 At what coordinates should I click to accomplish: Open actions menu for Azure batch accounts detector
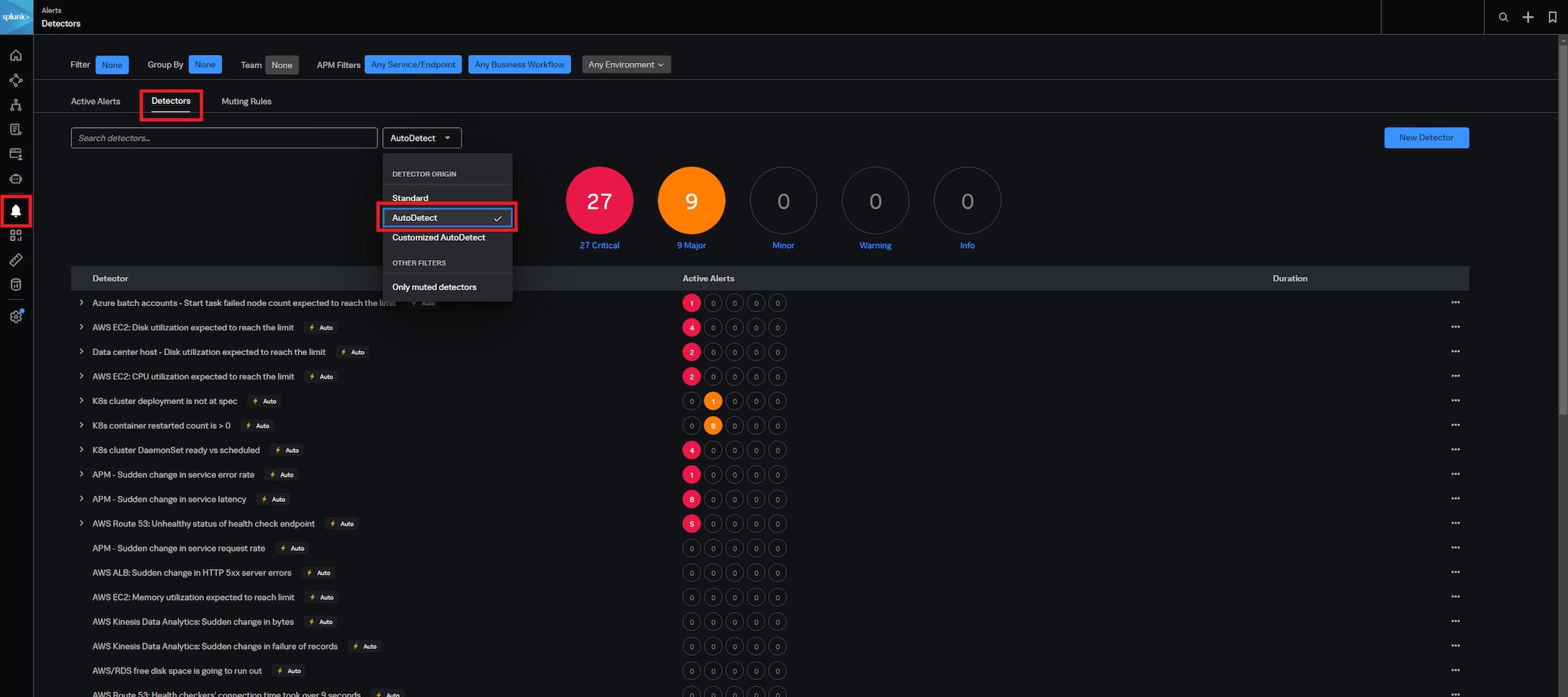(1455, 302)
